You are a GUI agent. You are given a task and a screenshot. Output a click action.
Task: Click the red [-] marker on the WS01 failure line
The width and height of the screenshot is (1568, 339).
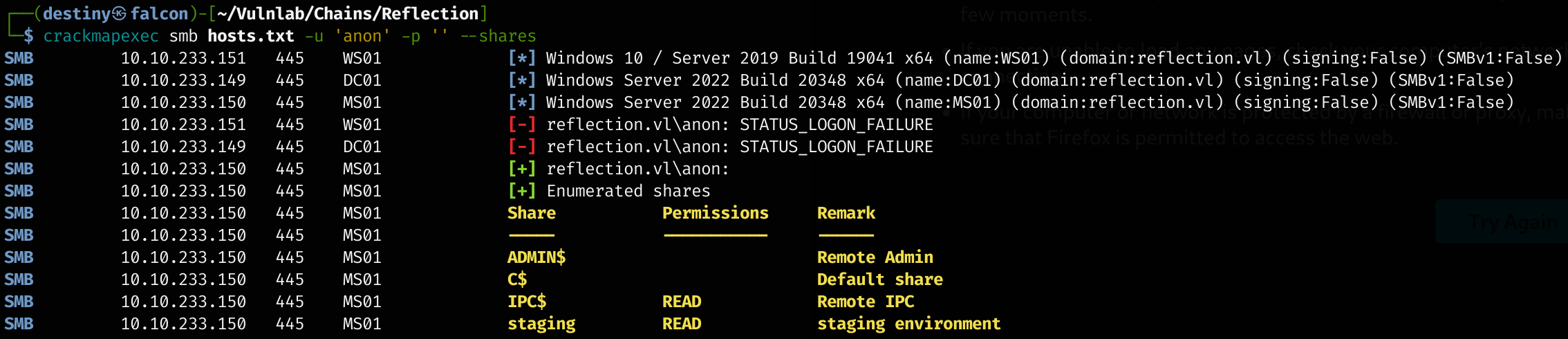click(522, 125)
